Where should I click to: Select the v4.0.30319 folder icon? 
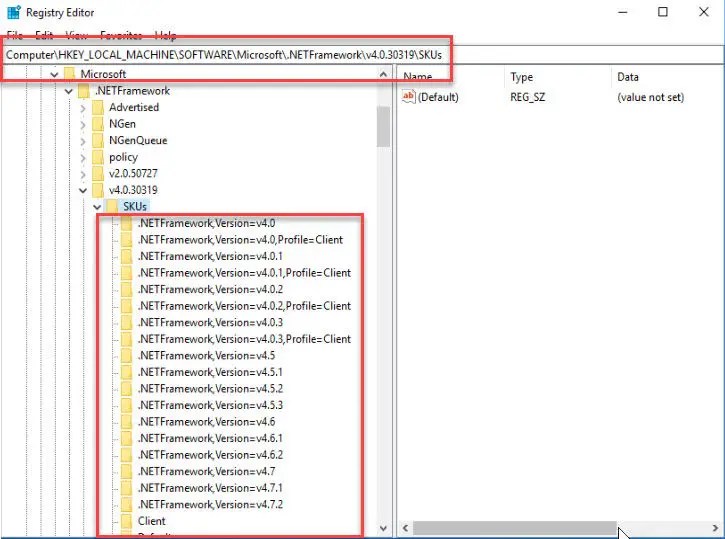(x=98, y=190)
